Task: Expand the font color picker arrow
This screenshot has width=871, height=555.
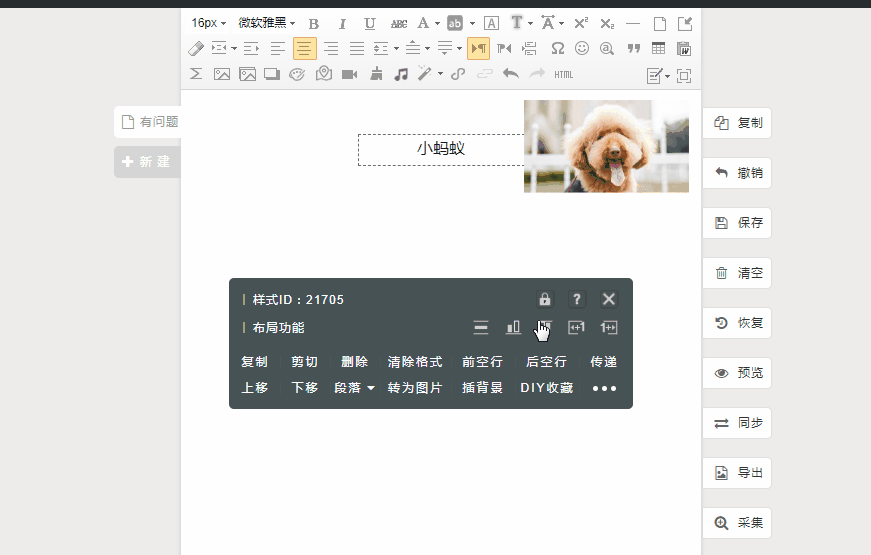Action: 437,23
